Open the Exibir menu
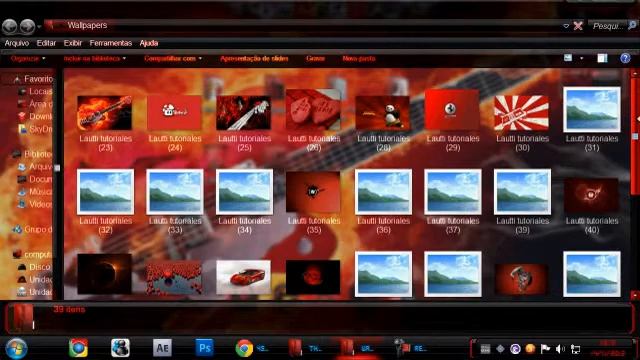Viewport: 640px width, 360px height. pos(73,43)
